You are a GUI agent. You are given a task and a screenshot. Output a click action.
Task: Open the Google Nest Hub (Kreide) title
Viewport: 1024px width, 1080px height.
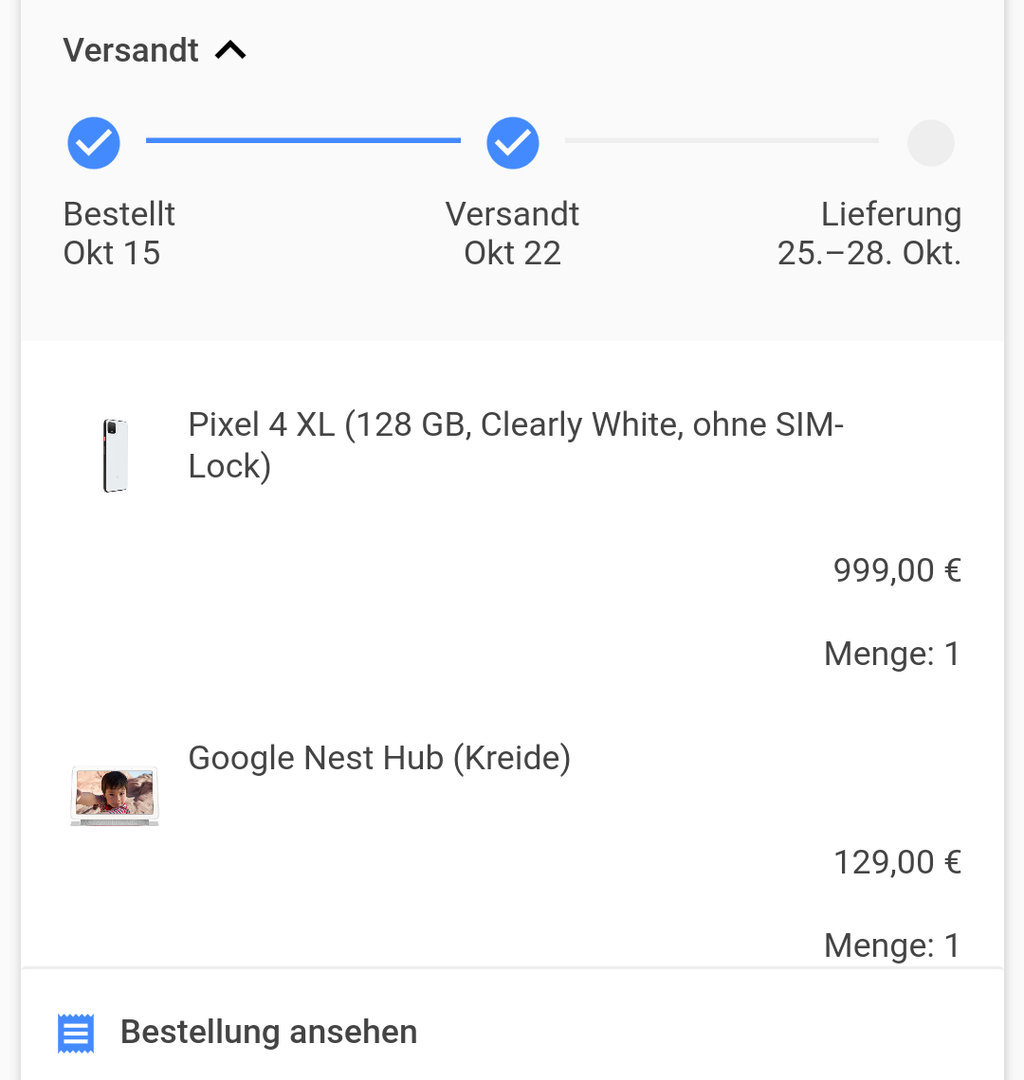tap(379, 758)
